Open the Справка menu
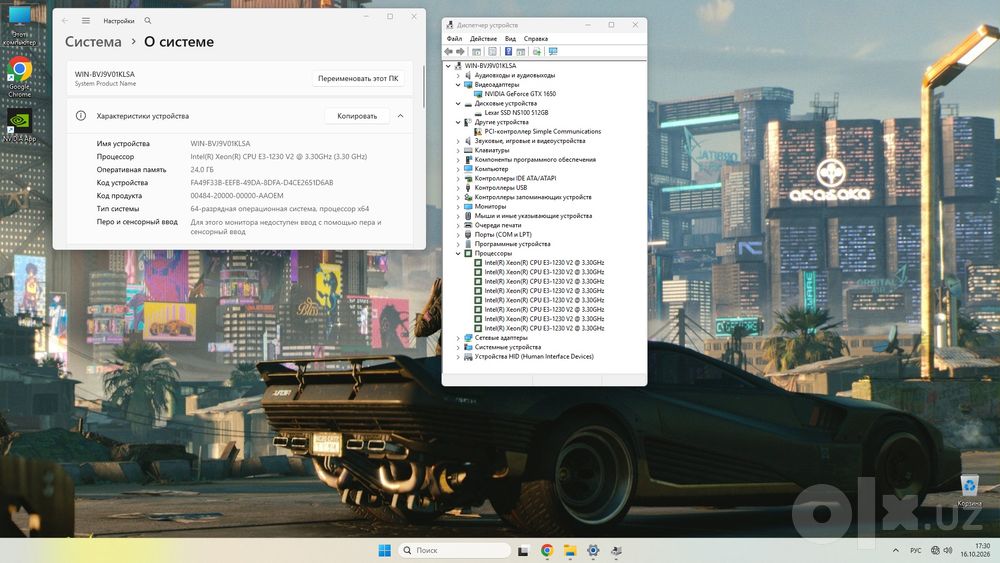This screenshot has height=563, width=1000. tap(536, 39)
